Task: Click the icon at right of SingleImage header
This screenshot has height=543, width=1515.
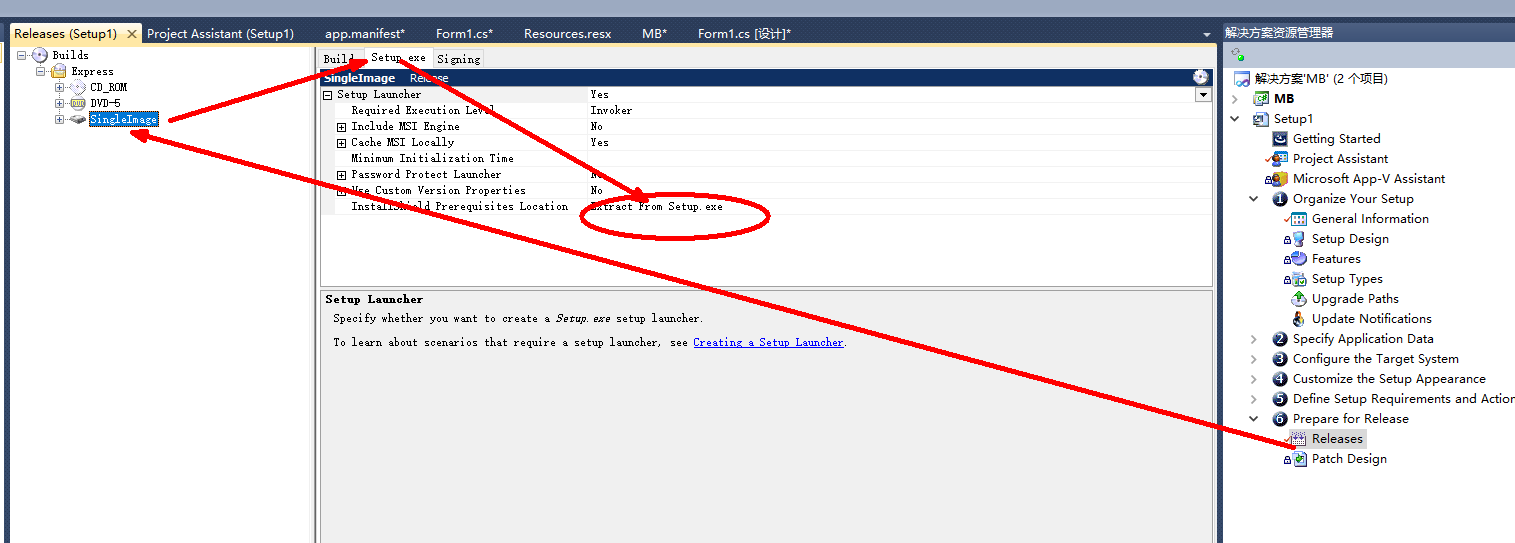Action: click(x=1201, y=77)
